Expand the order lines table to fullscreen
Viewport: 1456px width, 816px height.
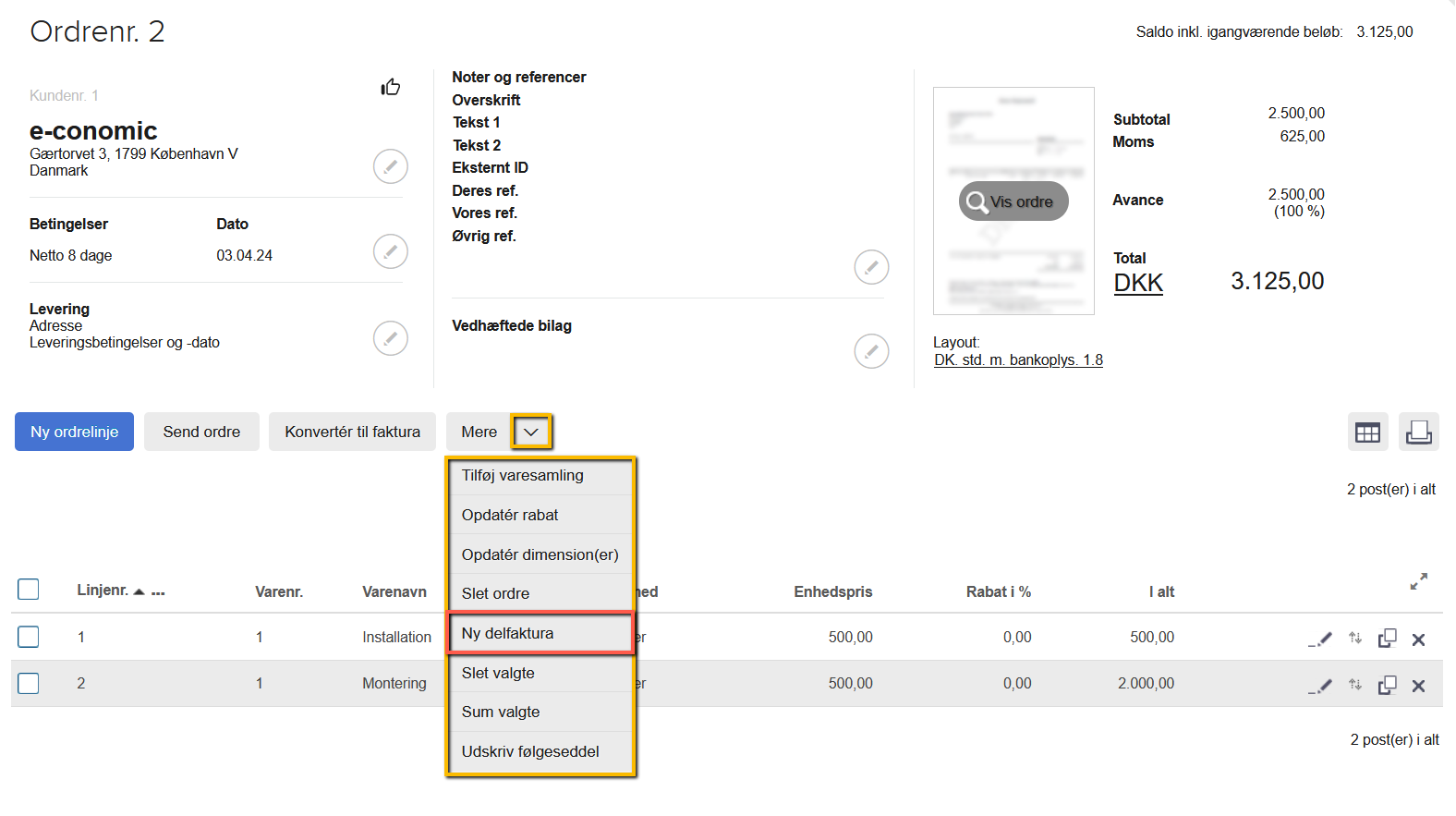1418,581
